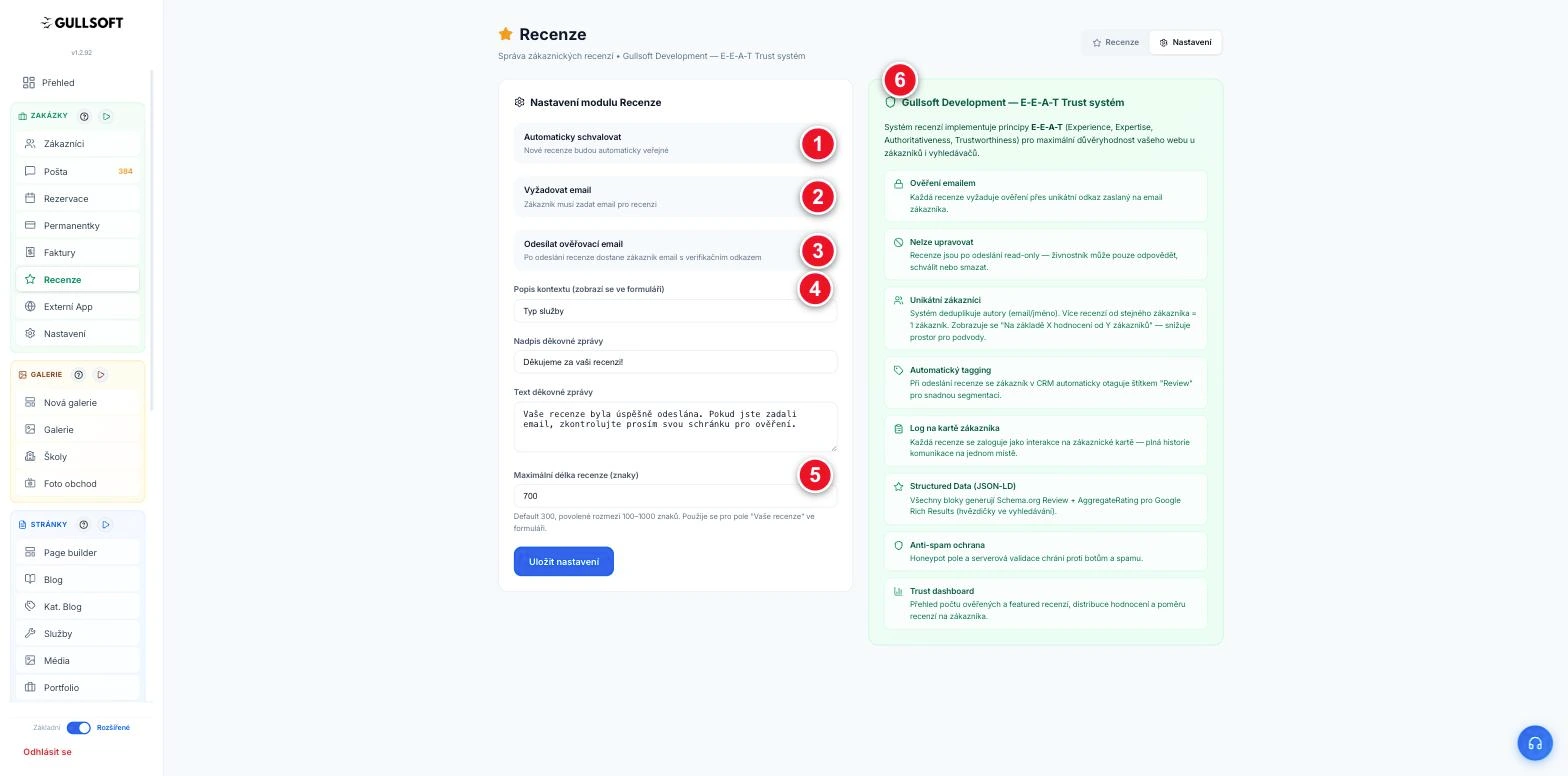The width and height of the screenshot is (1568, 776).
Task: Open Pošta with 384 unread badge
Action: tap(78, 171)
